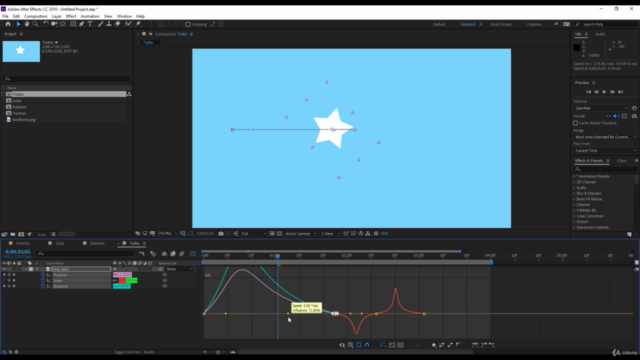Click the Easy Ease keyframe assistant icon
The width and height of the screenshot is (640, 360).
(x=475, y=345)
